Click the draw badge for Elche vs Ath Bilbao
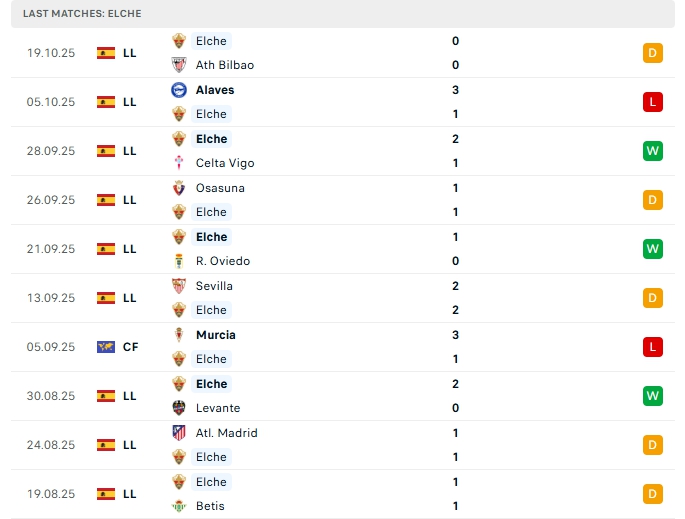 point(653,53)
